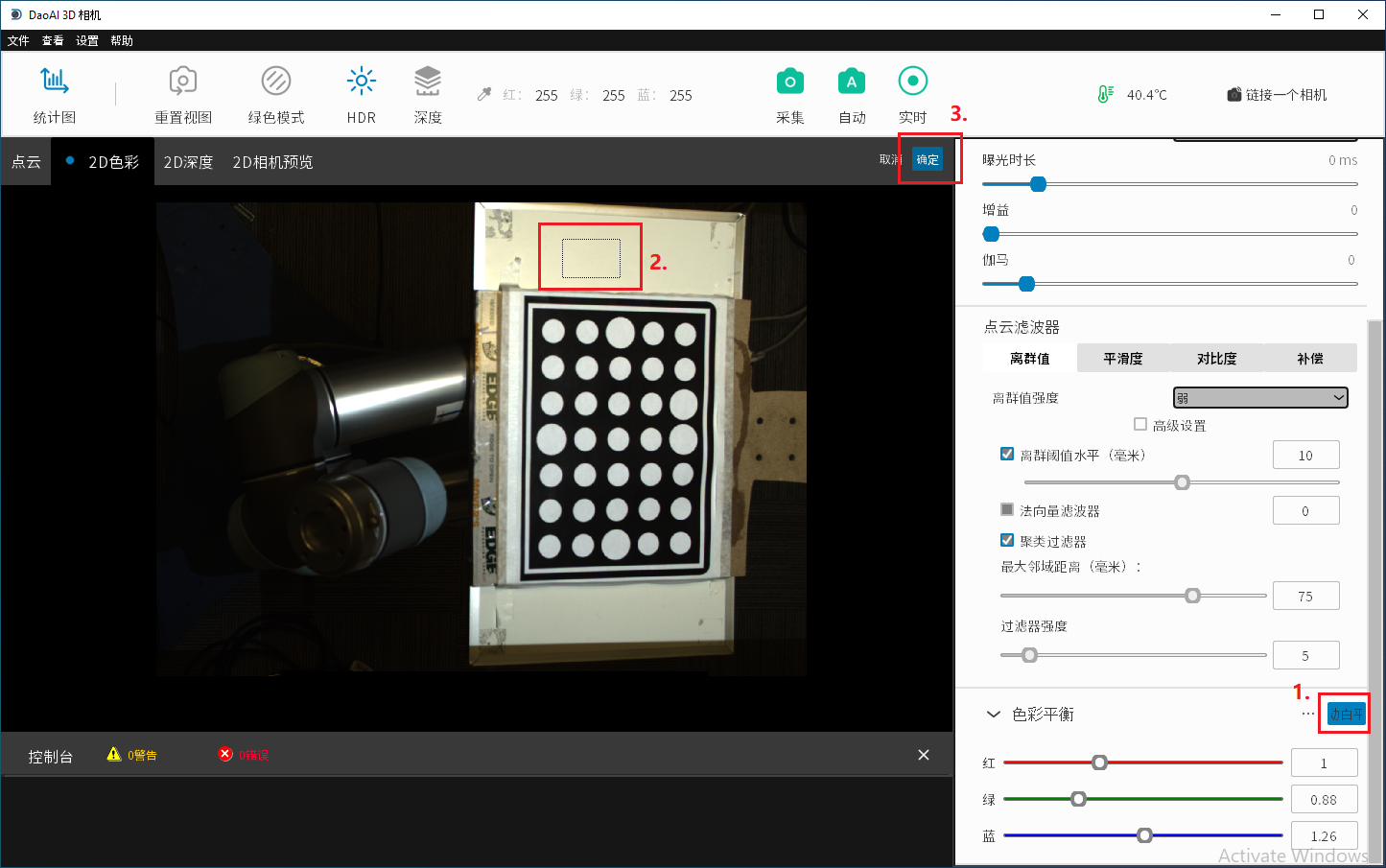Viewport: 1386px width, 868px height.
Task: Adjust the 蓝 blue balance slider
Action: pos(1144,835)
